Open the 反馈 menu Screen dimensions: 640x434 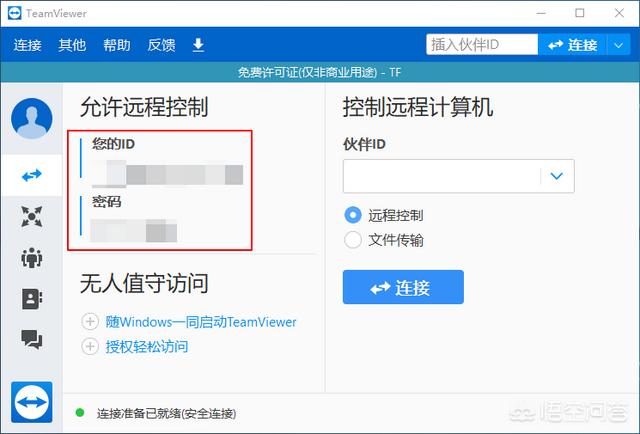point(162,45)
